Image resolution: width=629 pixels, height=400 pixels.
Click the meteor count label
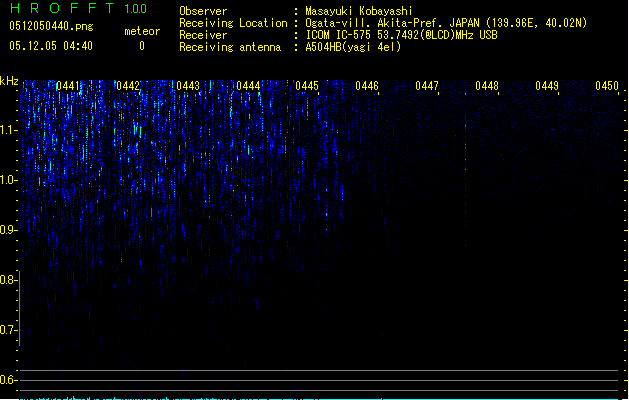(142, 31)
